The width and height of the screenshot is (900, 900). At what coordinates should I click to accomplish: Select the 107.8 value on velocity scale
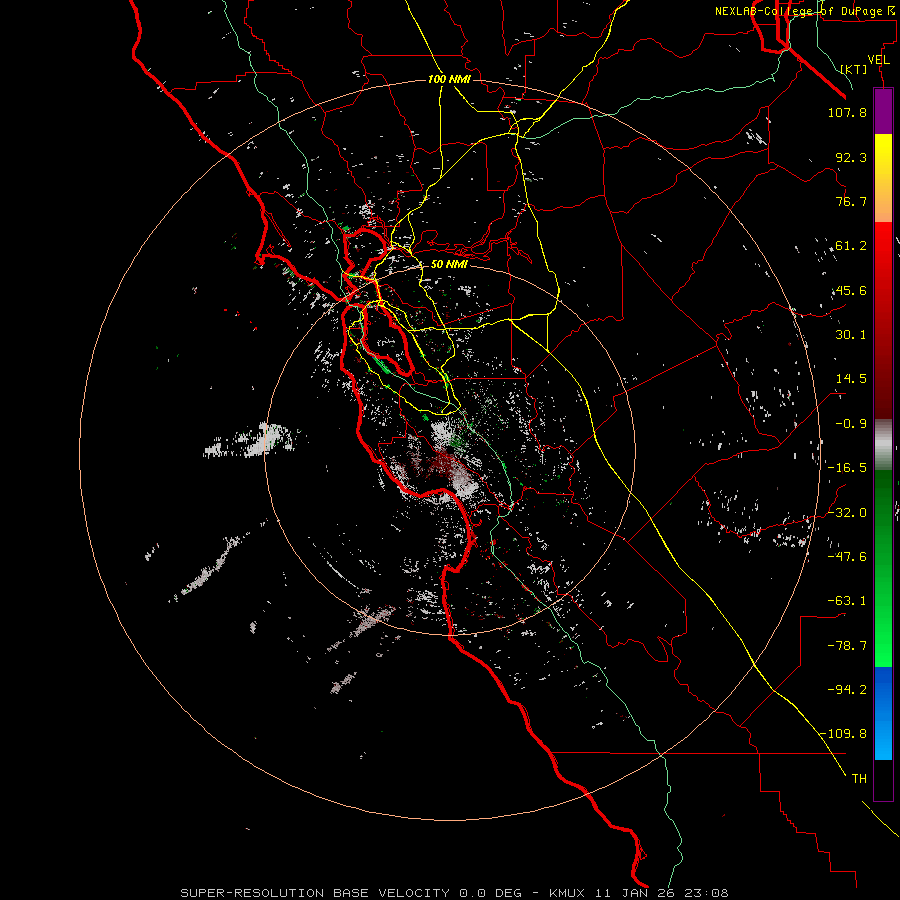[847, 112]
